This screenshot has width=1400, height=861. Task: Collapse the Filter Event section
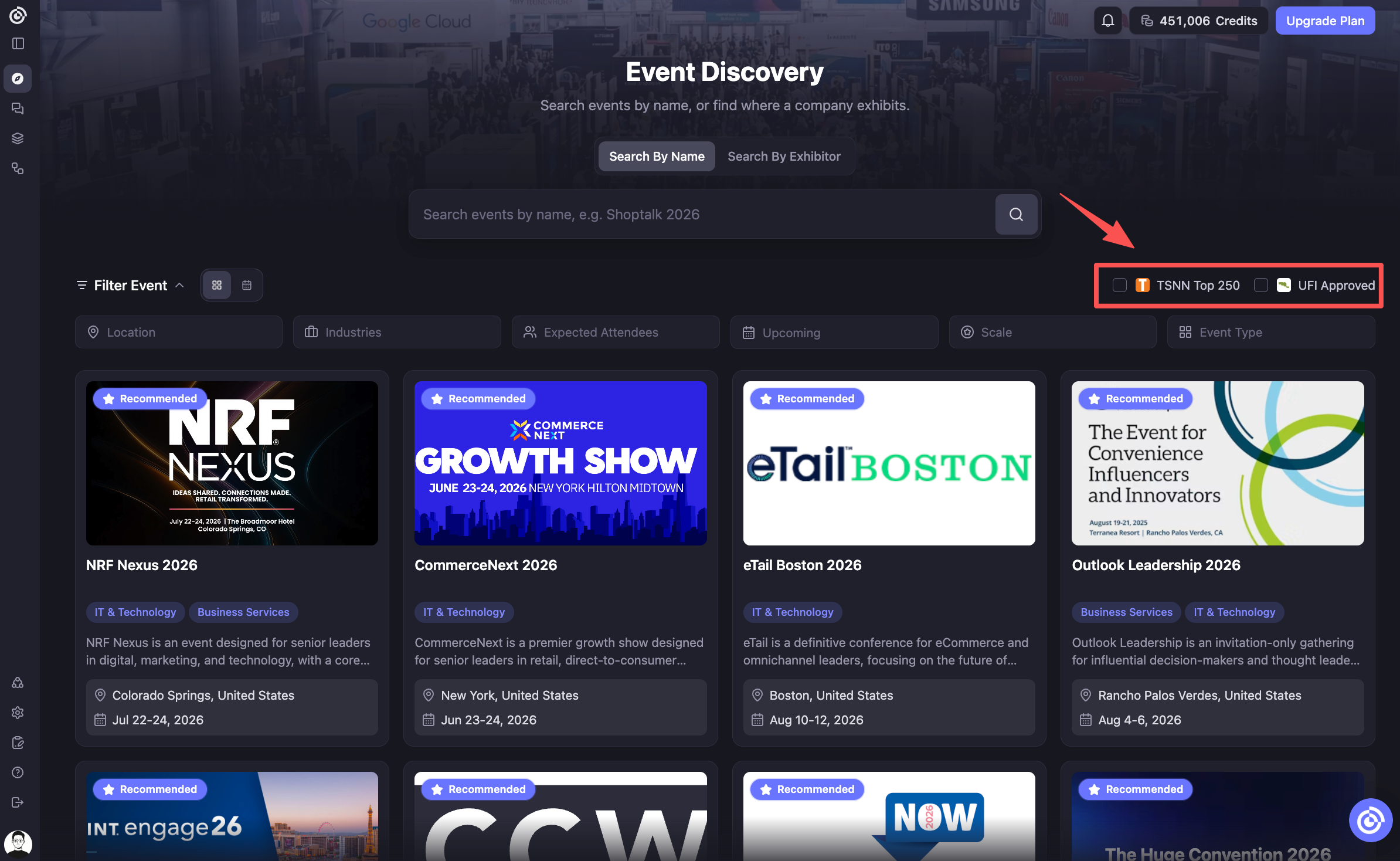pos(131,286)
